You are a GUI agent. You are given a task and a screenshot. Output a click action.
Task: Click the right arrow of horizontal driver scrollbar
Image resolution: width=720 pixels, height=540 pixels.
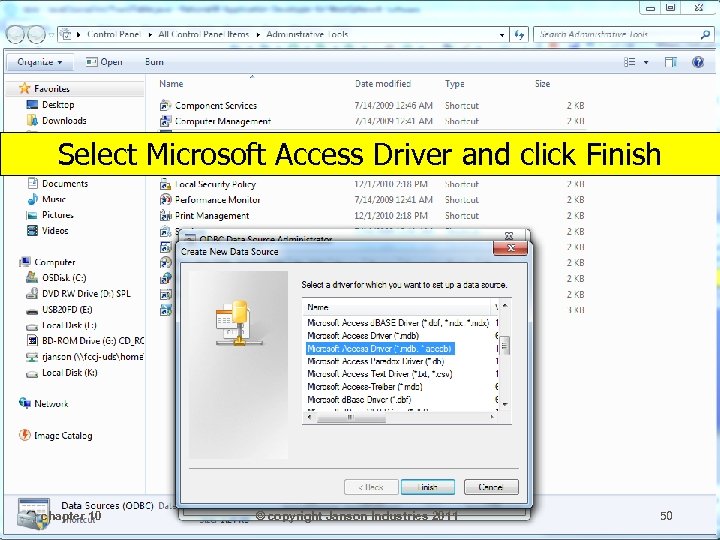[x=492, y=417]
